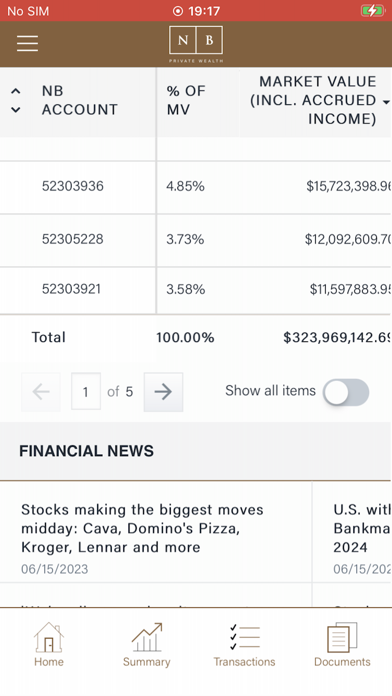
Task: Toggle Show all items switch
Action: pyautogui.click(x=346, y=392)
